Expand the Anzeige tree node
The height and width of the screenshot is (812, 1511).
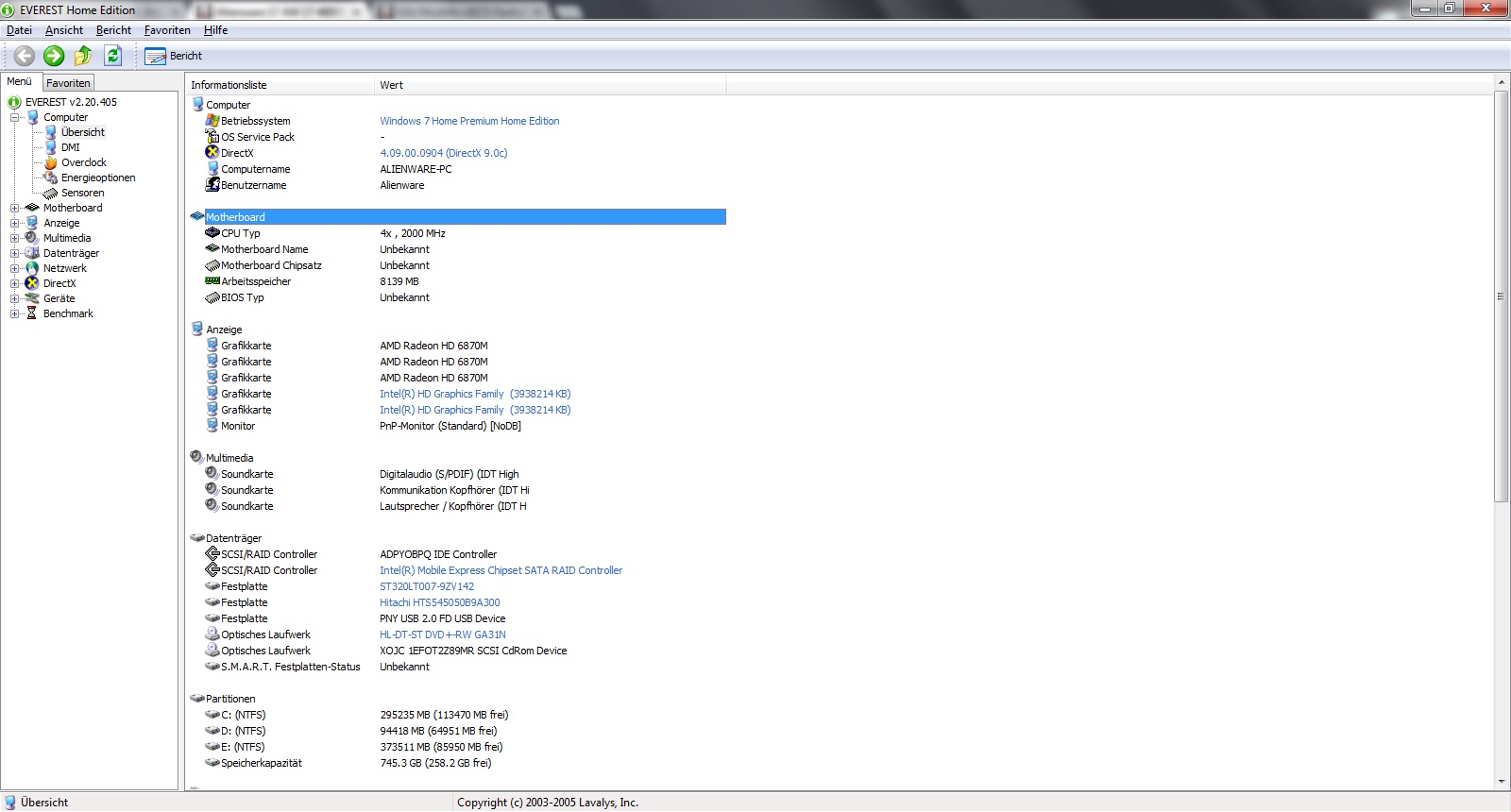(15, 224)
